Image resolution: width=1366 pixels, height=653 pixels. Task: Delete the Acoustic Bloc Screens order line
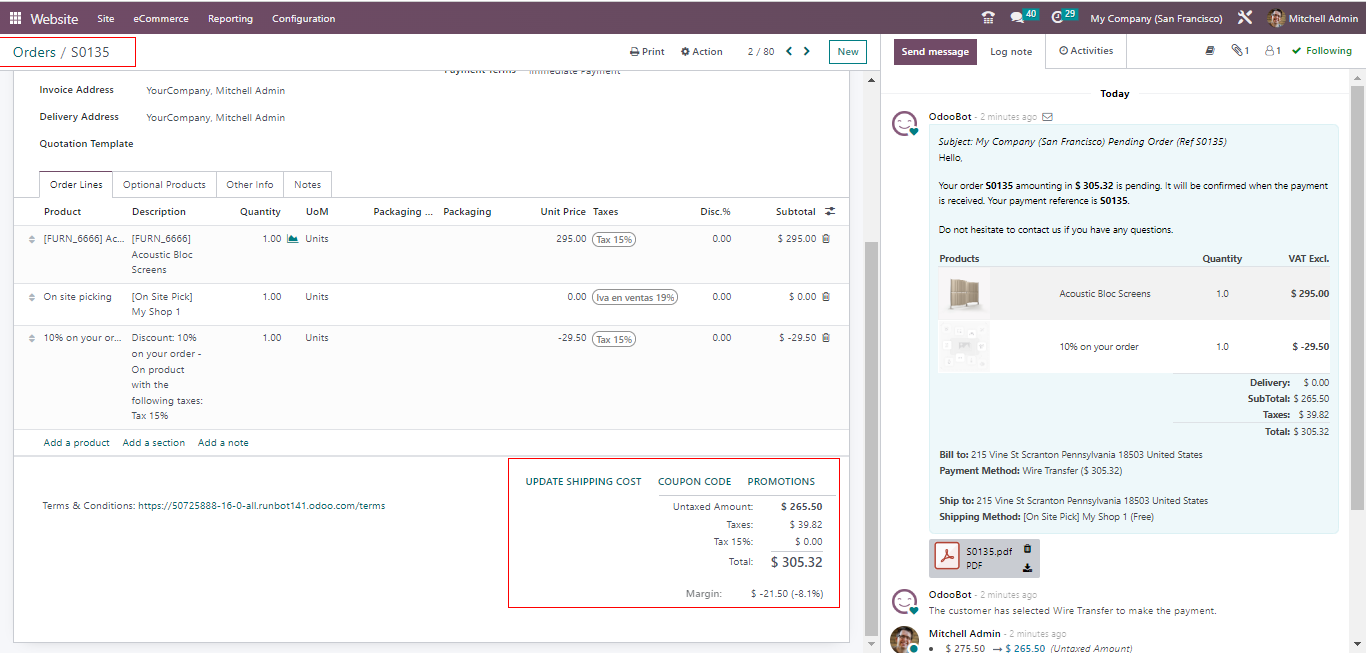coord(826,239)
